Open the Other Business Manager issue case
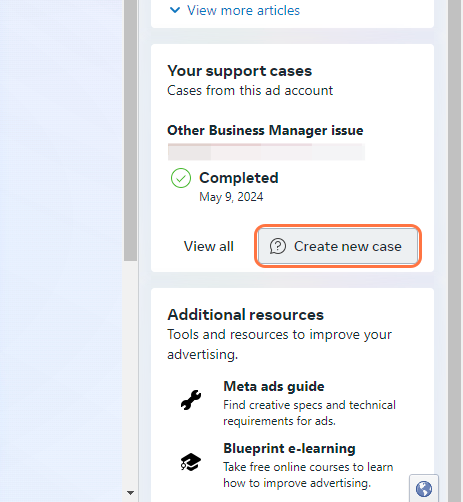The height and width of the screenshot is (502, 463). click(265, 130)
